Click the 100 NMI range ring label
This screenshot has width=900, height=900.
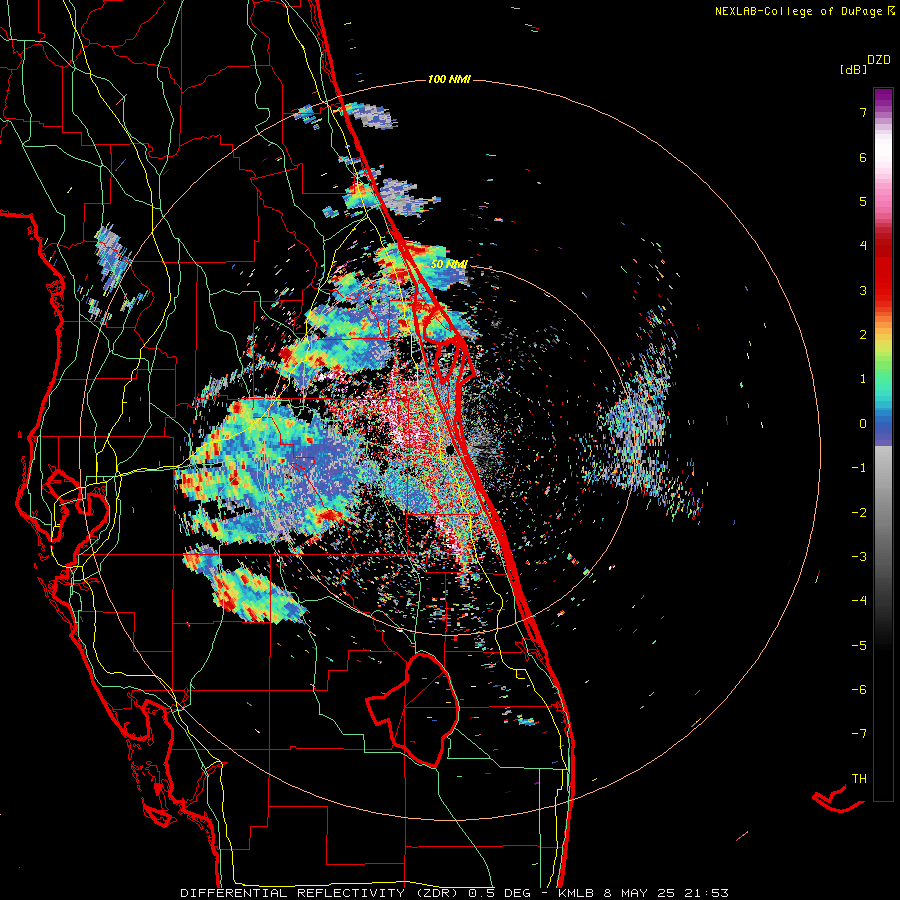[x=449, y=79]
